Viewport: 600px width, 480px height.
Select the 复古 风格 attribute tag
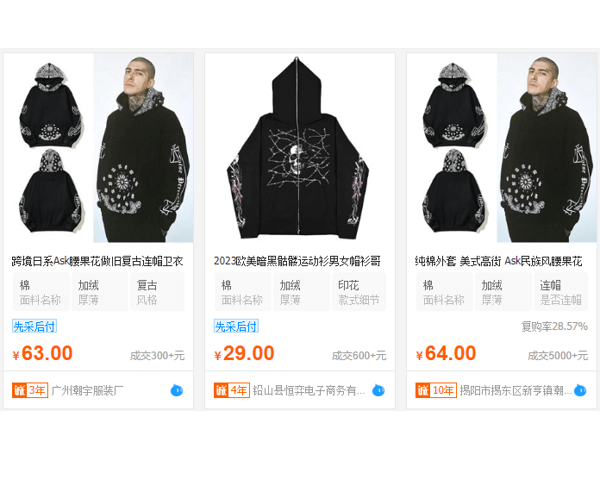(x=157, y=292)
